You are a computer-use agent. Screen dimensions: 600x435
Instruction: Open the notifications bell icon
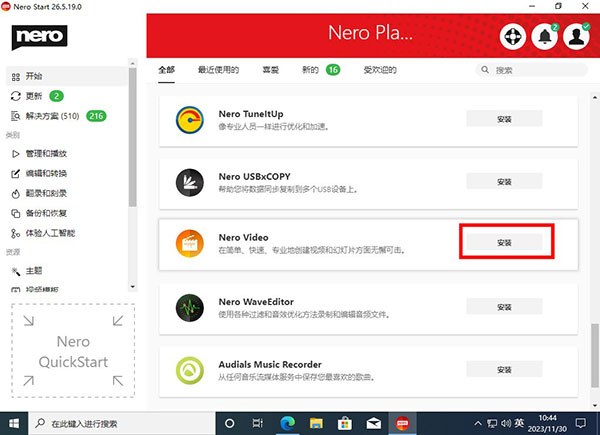click(545, 37)
